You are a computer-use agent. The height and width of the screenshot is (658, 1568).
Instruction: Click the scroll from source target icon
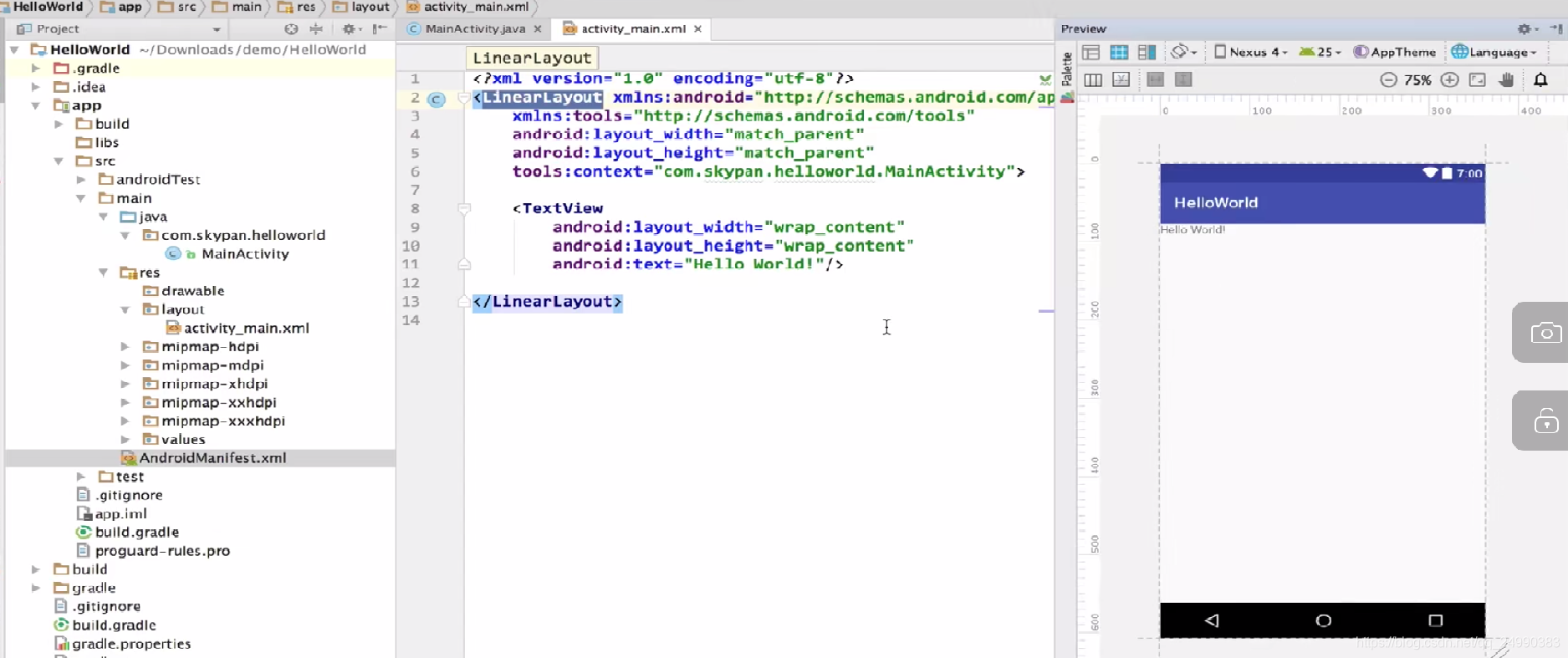pos(291,29)
